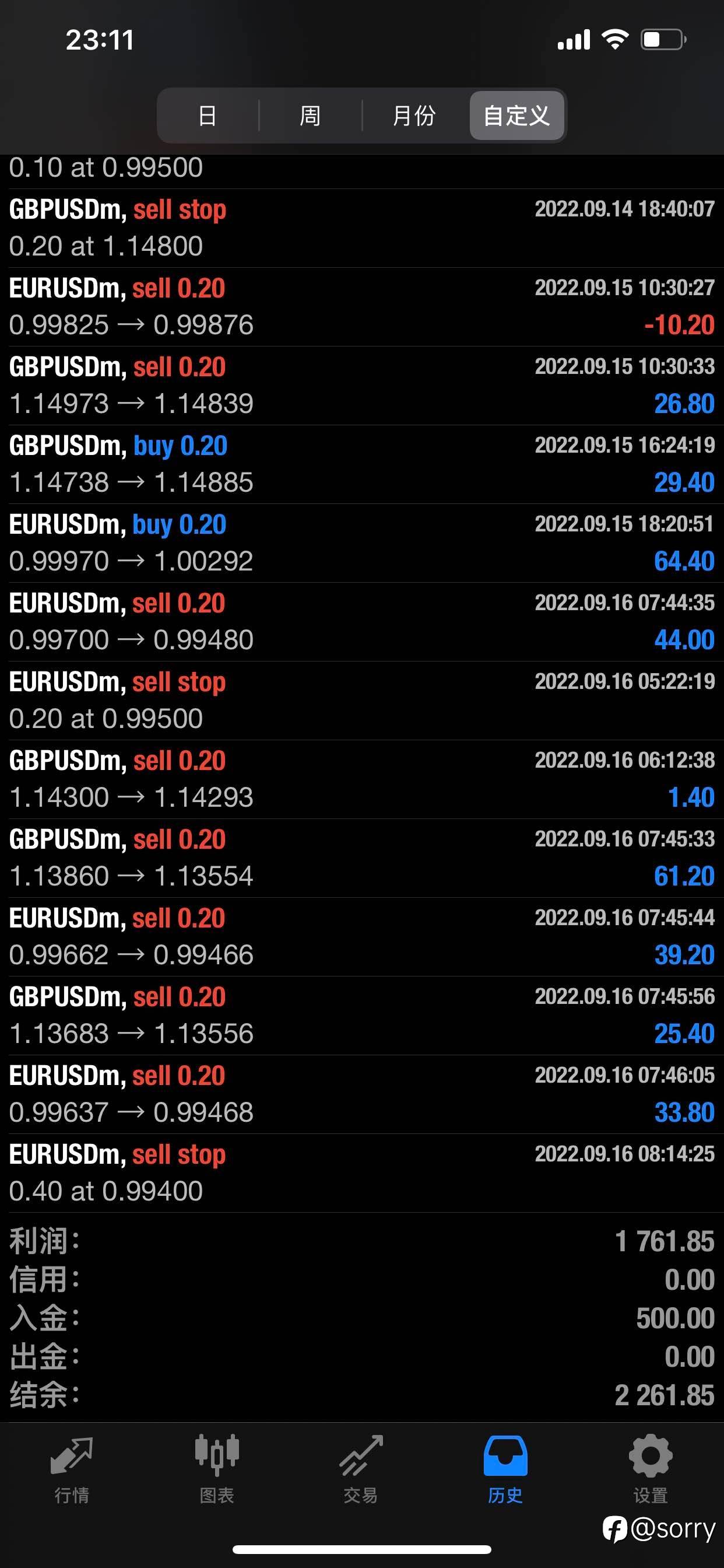Tap the Wi-Fi status icon
This screenshot has height=1568, width=724.
tap(614, 40)
